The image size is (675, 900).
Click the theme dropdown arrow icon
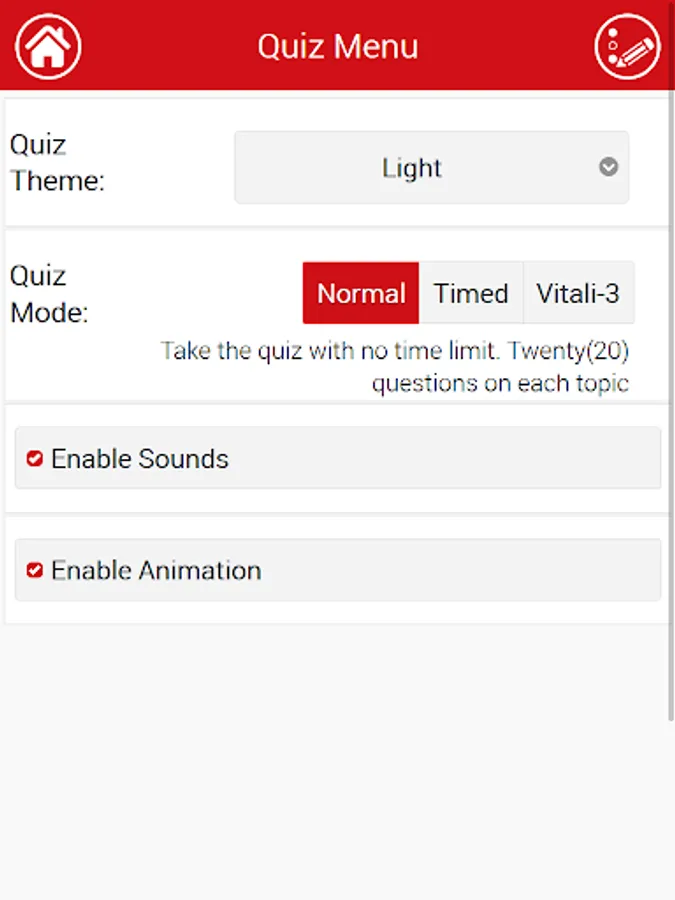click(608, 168)
